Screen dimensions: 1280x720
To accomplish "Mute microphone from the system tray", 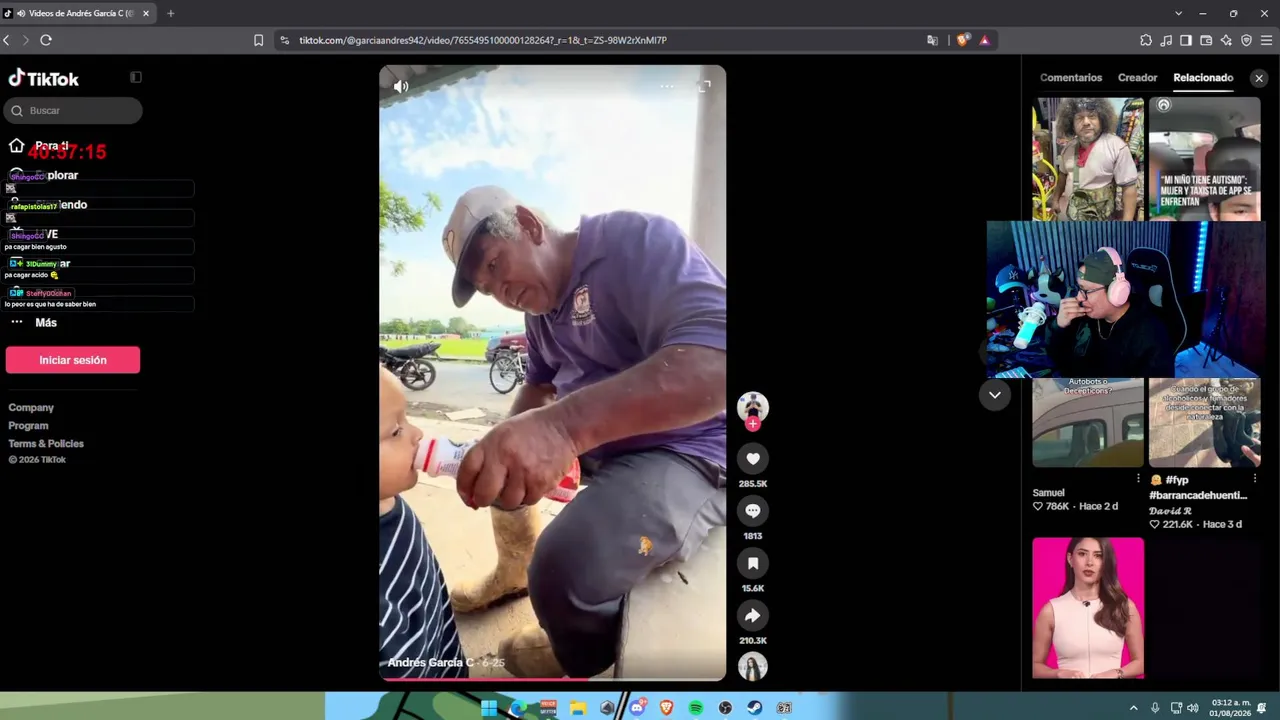I will click(1155, 708).
